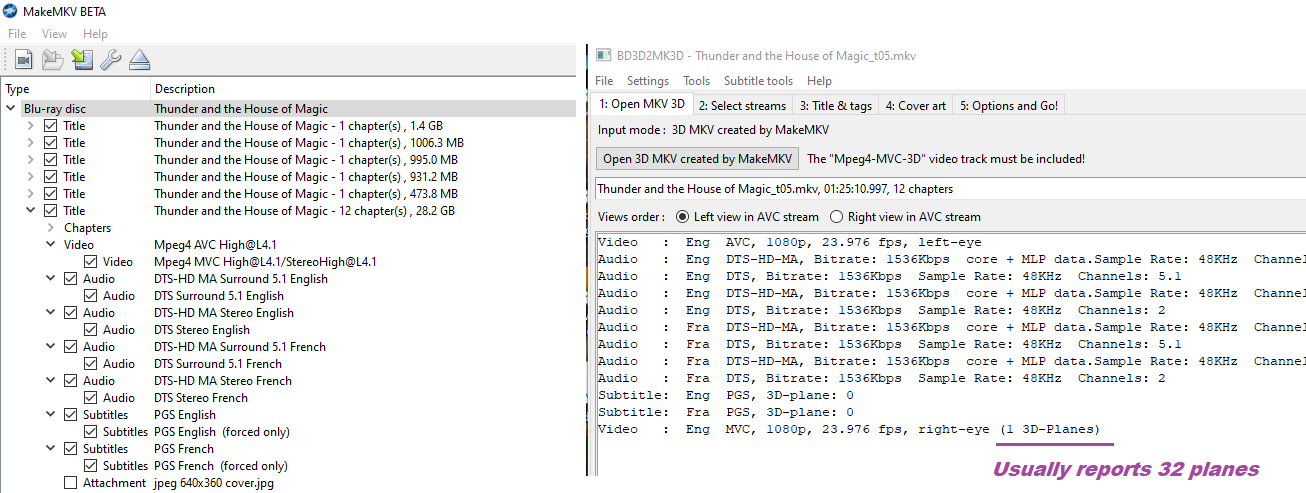
Task: Collapse the Blu-ray disc tree node
Action: (11, 109)
